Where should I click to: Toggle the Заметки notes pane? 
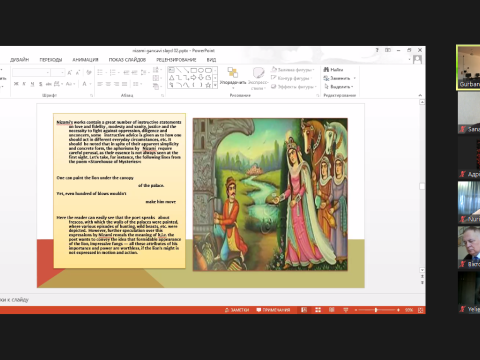coord(237,310)
